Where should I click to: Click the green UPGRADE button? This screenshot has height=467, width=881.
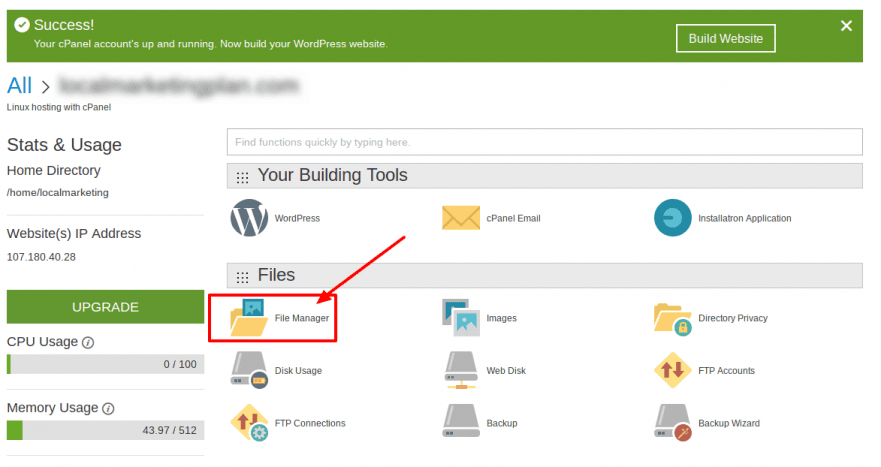click(105, 307)
